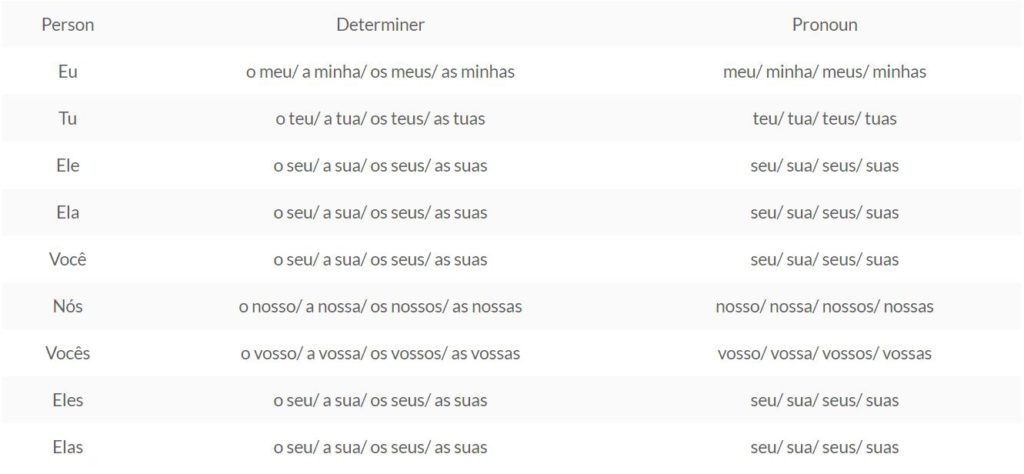Select determiner cell 'o nosso/ a nossa/ os nossos/ as nossas'
The image size is (1024, 474).
(380, 306)
